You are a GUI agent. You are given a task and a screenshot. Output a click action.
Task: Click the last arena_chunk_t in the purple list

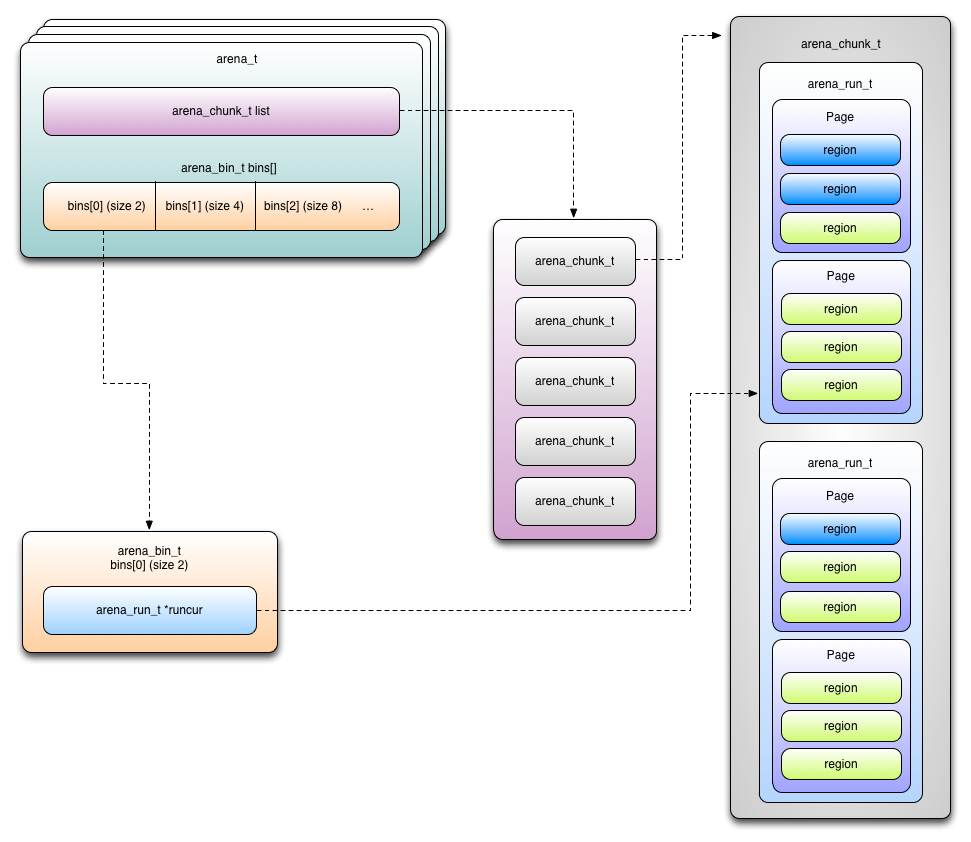click(x=575, y=501)
